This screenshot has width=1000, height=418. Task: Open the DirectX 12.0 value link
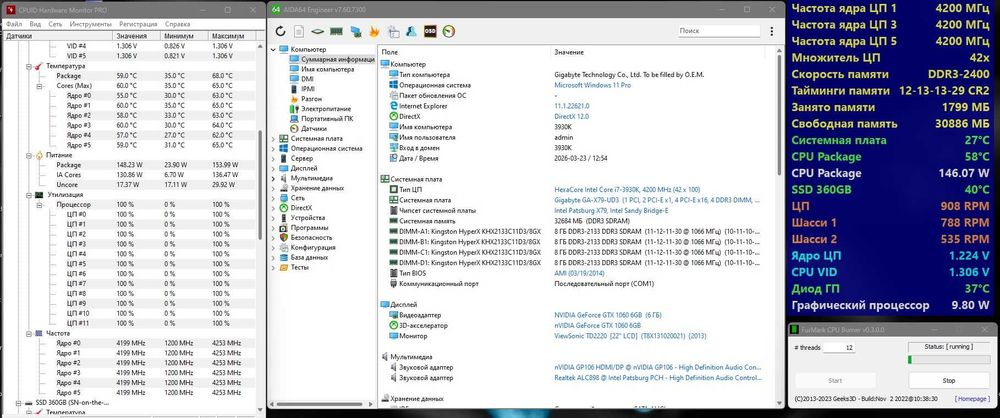[573, 116]
